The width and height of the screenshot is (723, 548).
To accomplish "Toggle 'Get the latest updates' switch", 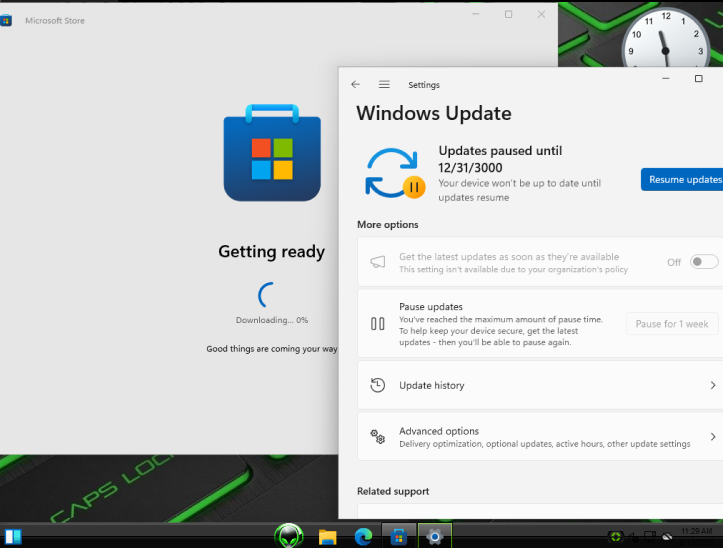I will pos(704,262).
